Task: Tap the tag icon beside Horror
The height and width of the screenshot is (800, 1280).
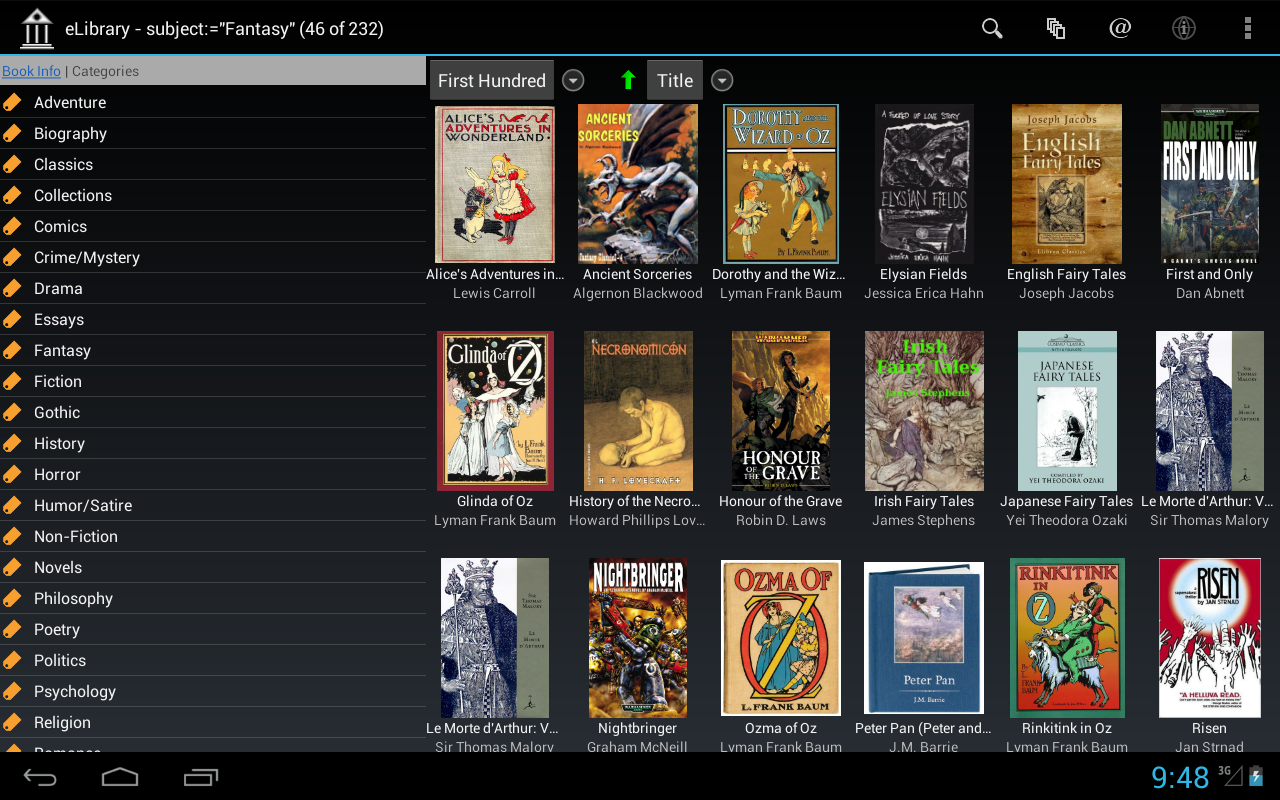Action: (x=13, y=474)
